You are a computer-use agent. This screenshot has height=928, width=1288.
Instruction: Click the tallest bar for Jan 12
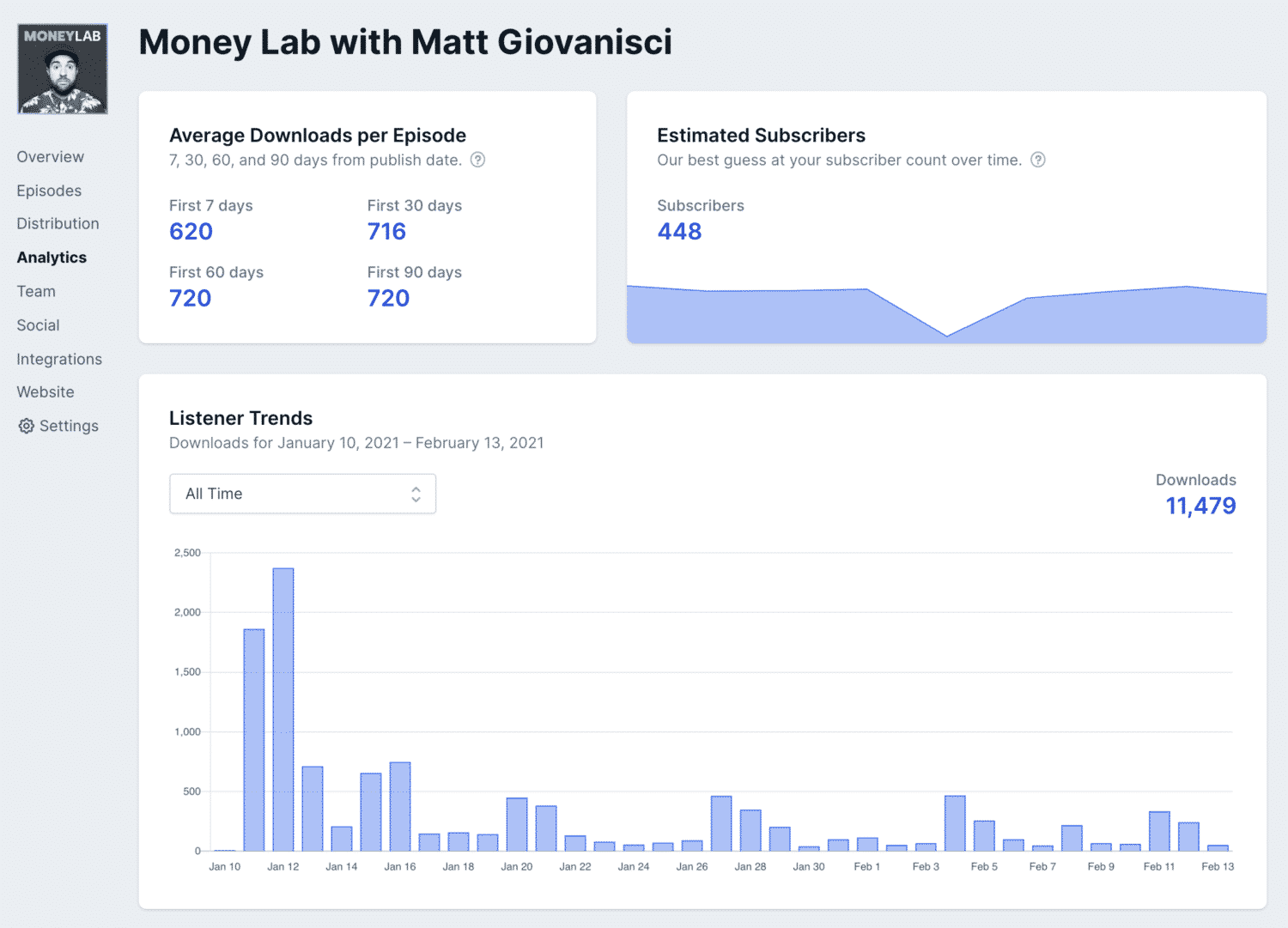pyautogui.click(x=283, y=709)
